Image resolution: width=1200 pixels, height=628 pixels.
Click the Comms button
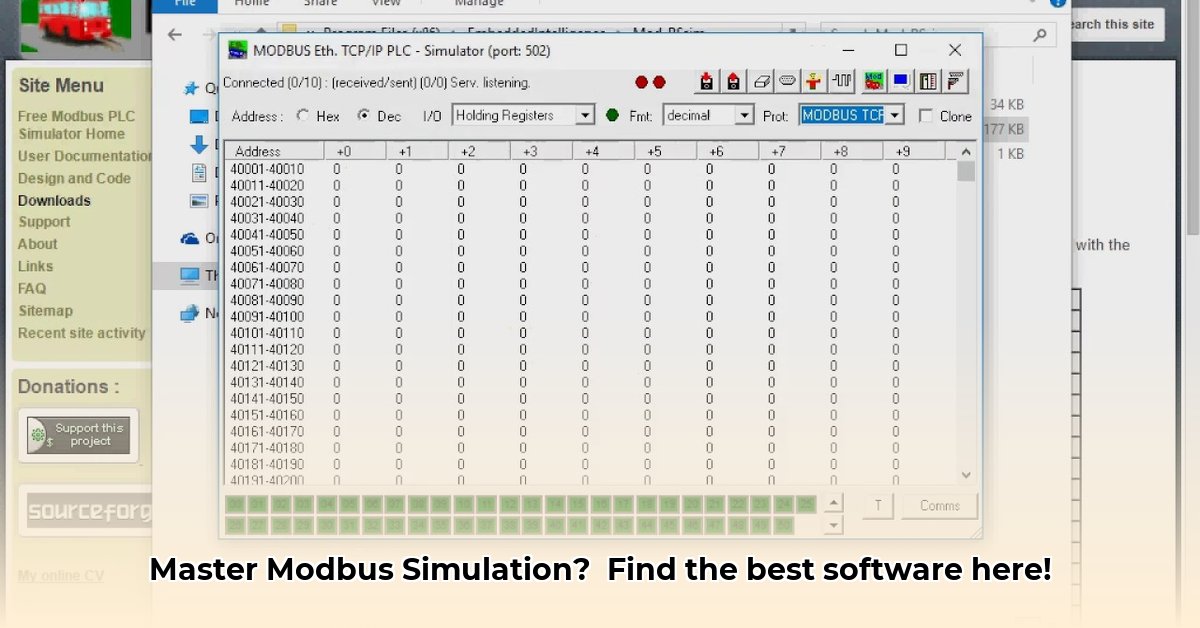pos(939,506)
